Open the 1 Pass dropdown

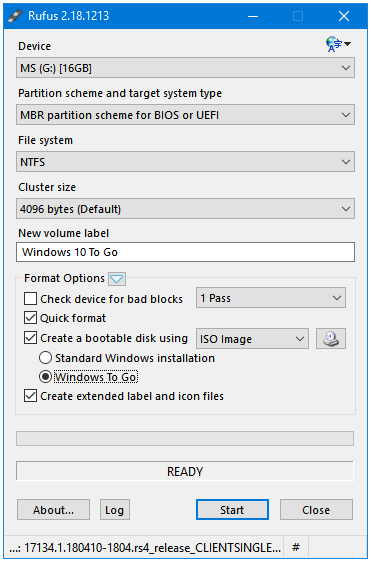point(271,298)
